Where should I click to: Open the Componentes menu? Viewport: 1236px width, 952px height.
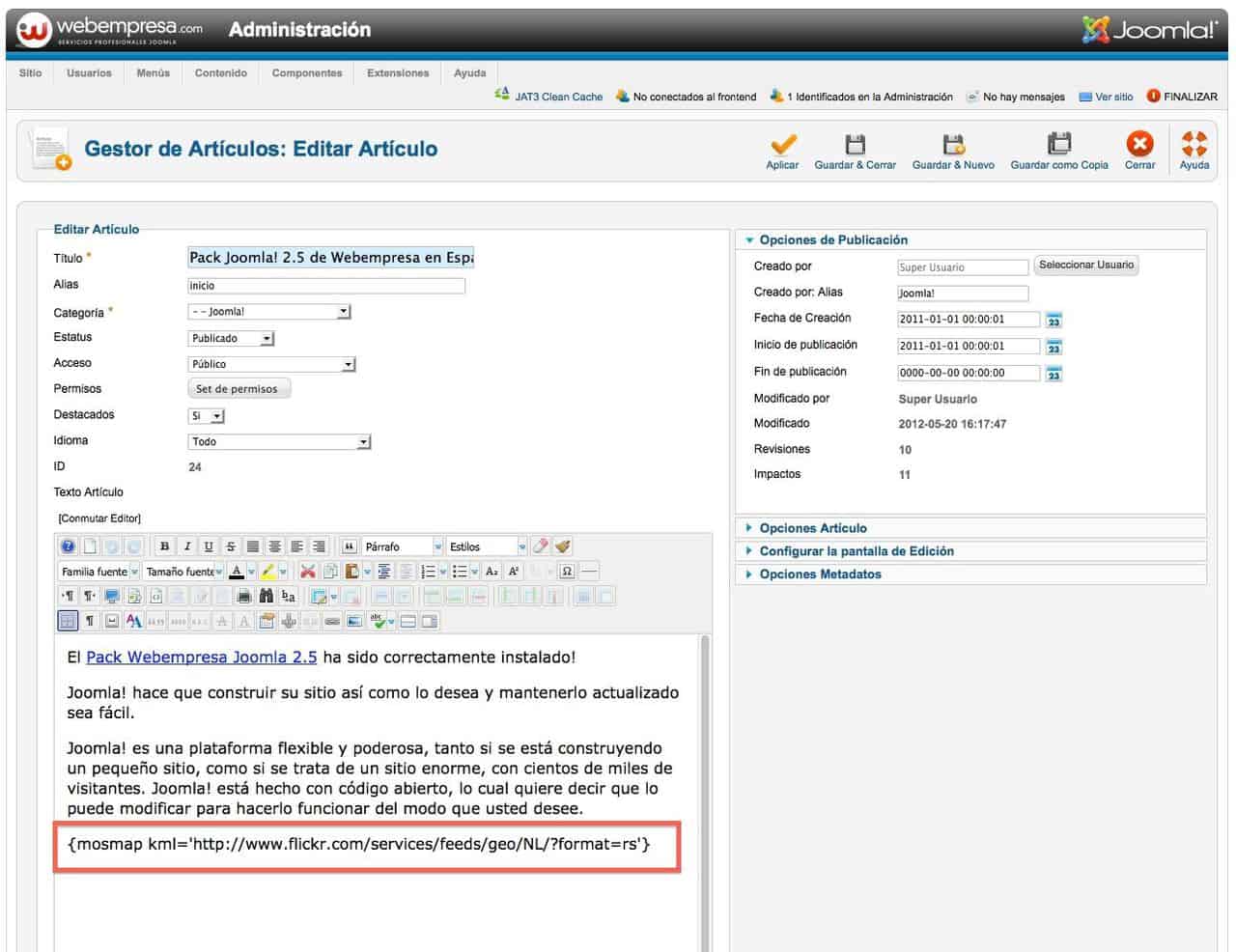pos(307,73)
